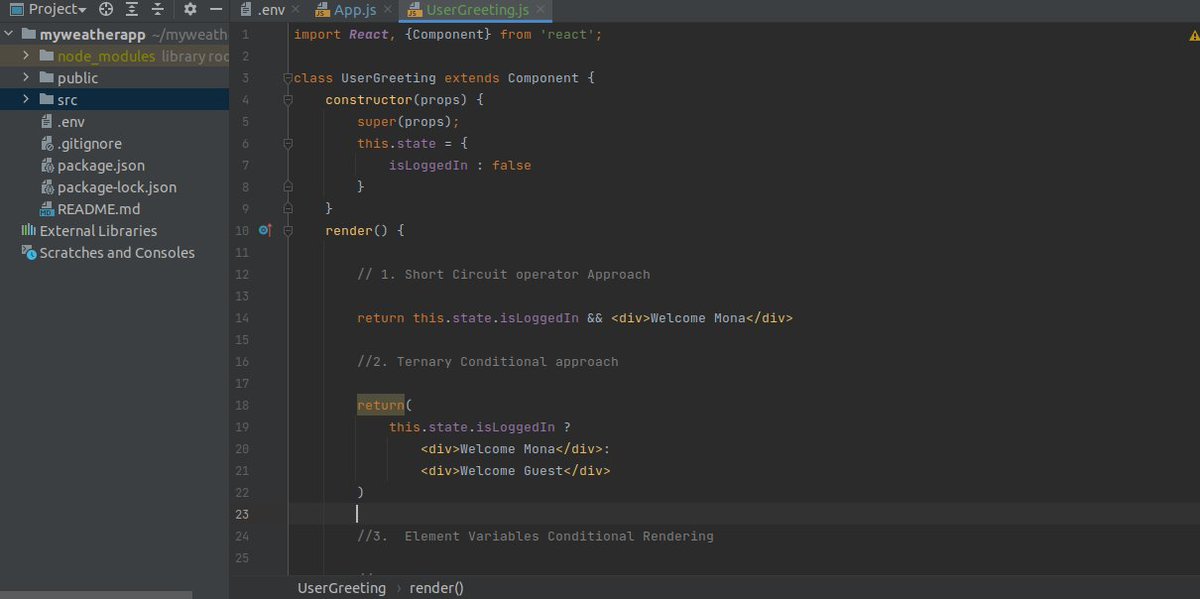
Task: Click 'Element Variables Conditional Rendering' comment
Action: 535,536
